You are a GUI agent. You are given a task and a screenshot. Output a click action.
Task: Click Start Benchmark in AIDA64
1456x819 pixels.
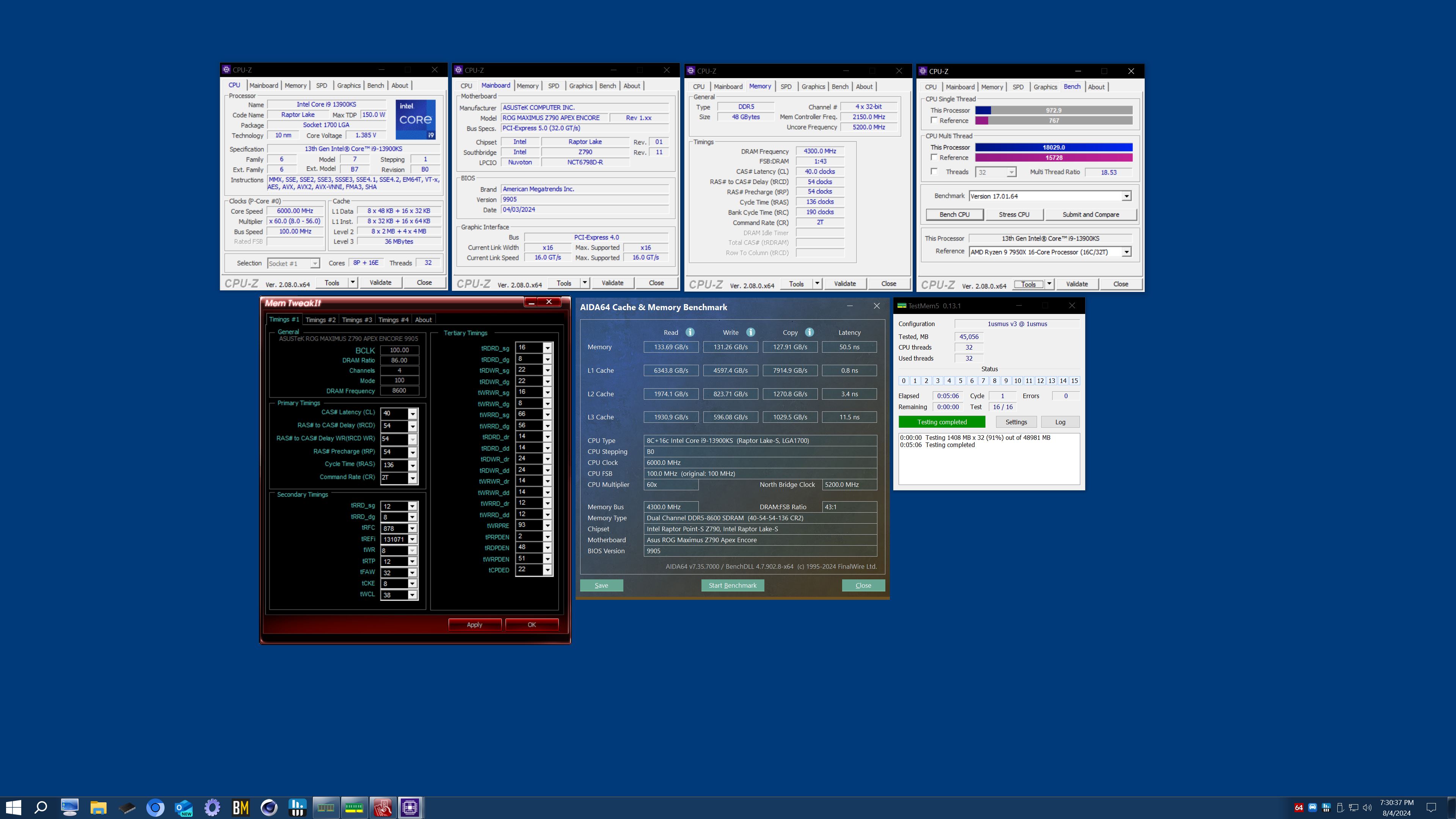[733, 585]
